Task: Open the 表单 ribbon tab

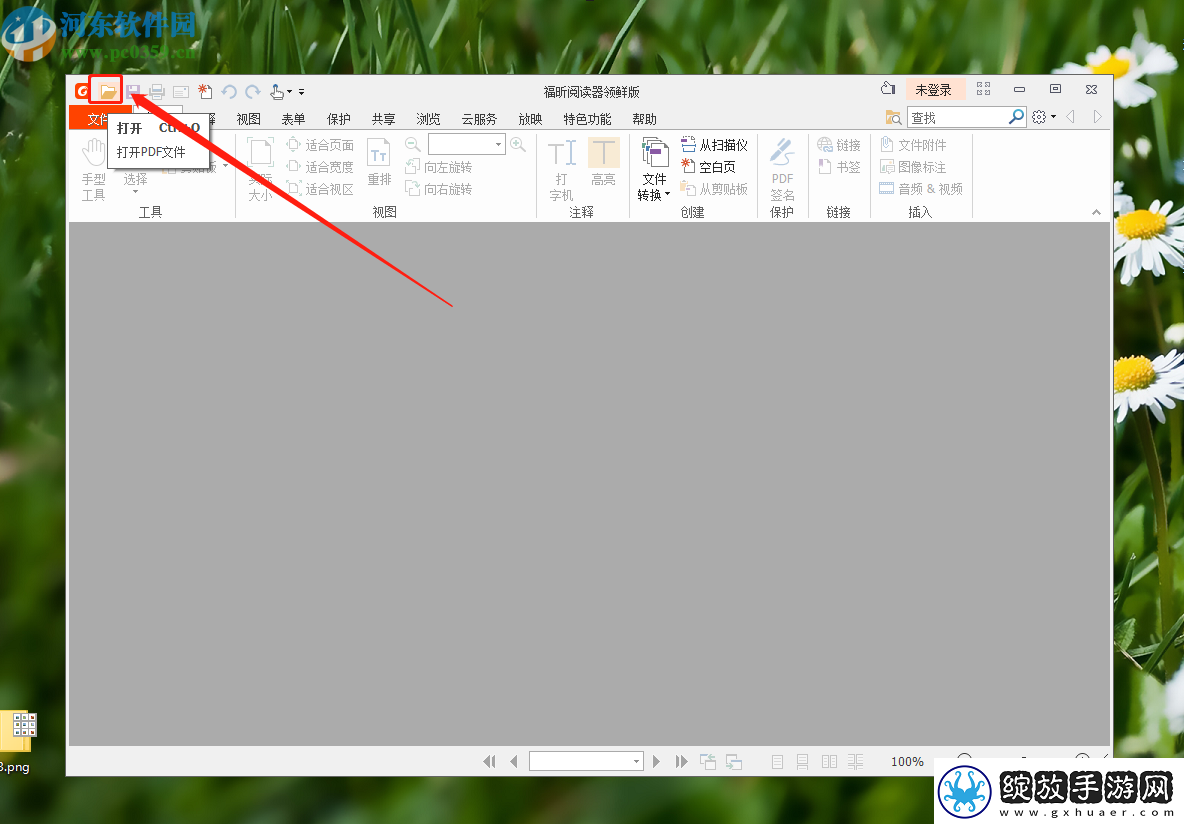Action: (x=293, y=119)
